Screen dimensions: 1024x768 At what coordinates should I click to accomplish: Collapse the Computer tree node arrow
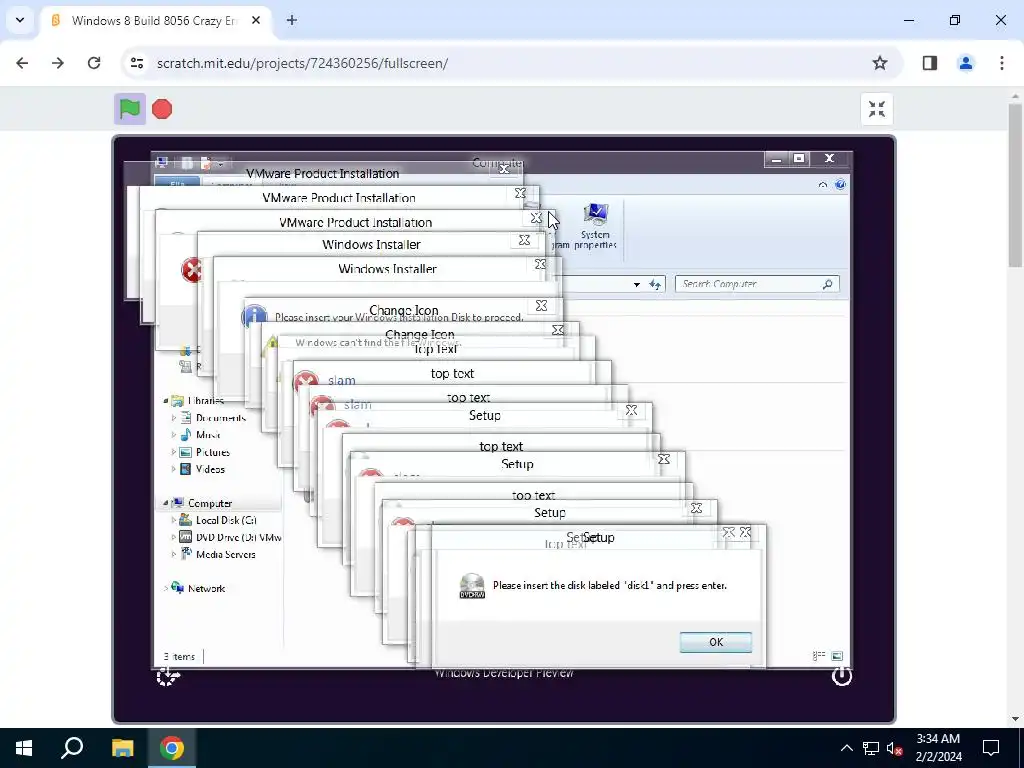coord(166,503)
